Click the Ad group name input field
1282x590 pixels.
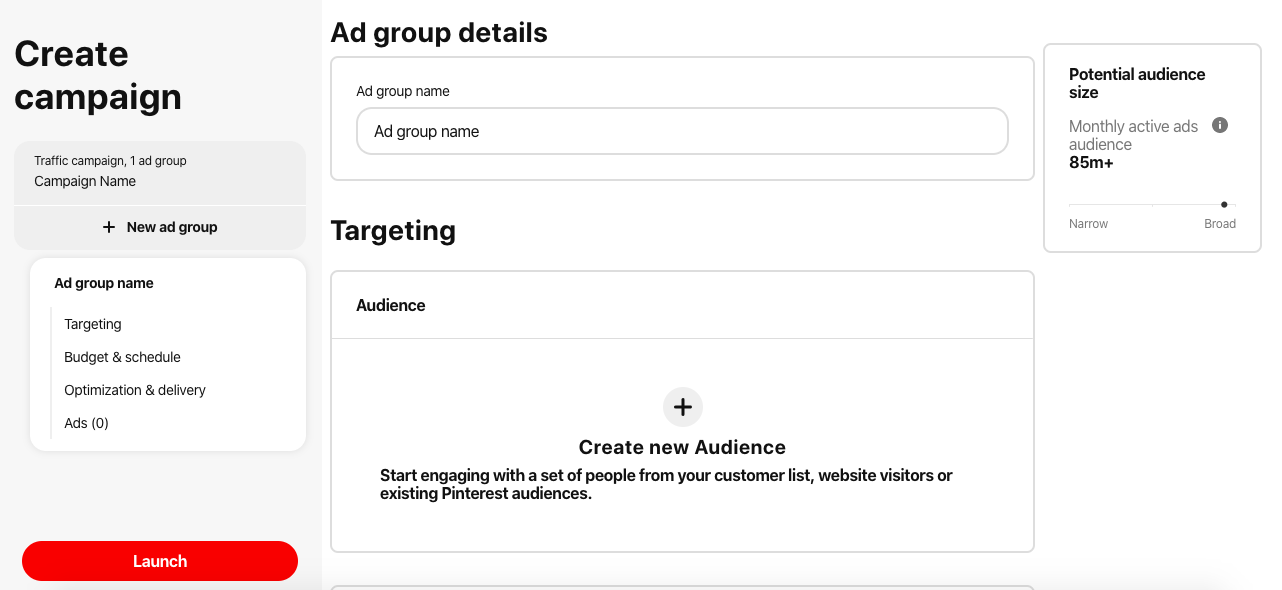click(682, 131)
